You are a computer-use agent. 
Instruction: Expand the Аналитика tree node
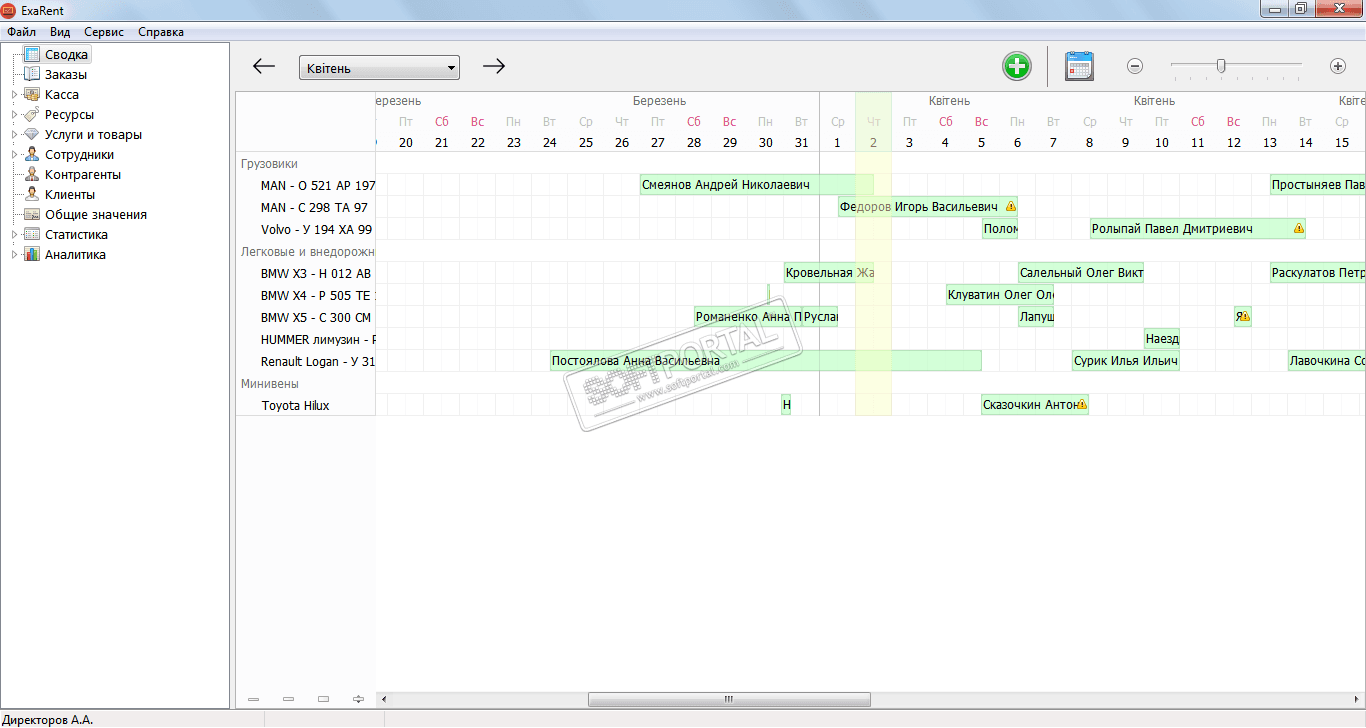pos(14,255)
